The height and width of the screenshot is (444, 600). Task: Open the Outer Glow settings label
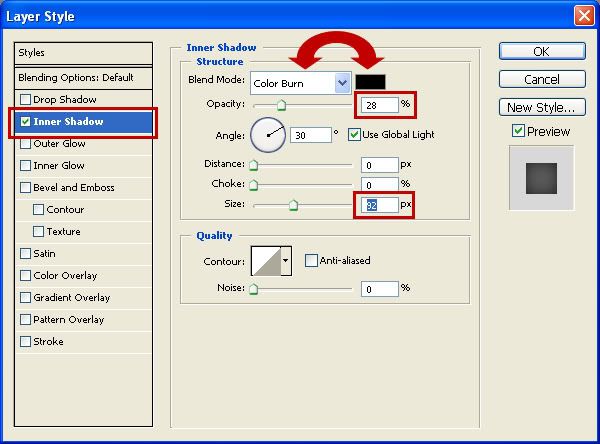point(59,144)
